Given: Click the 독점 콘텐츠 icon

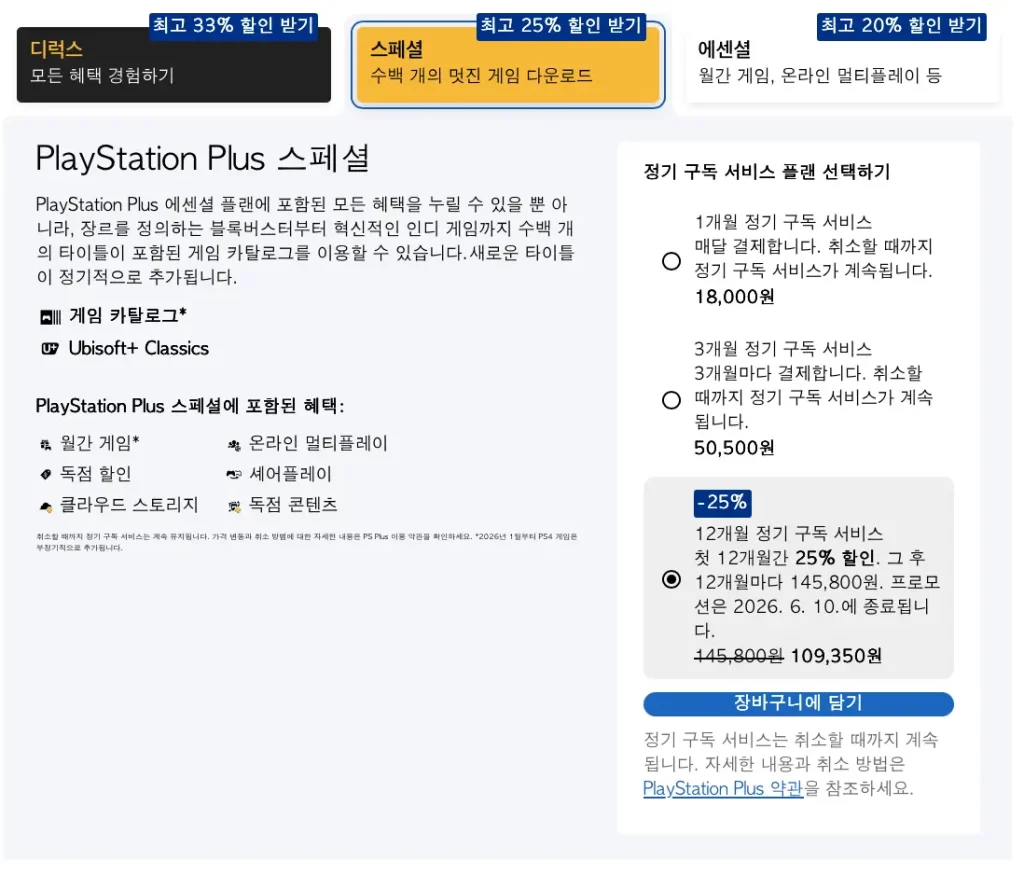Looking at the screenshot, I should (234, 506).
